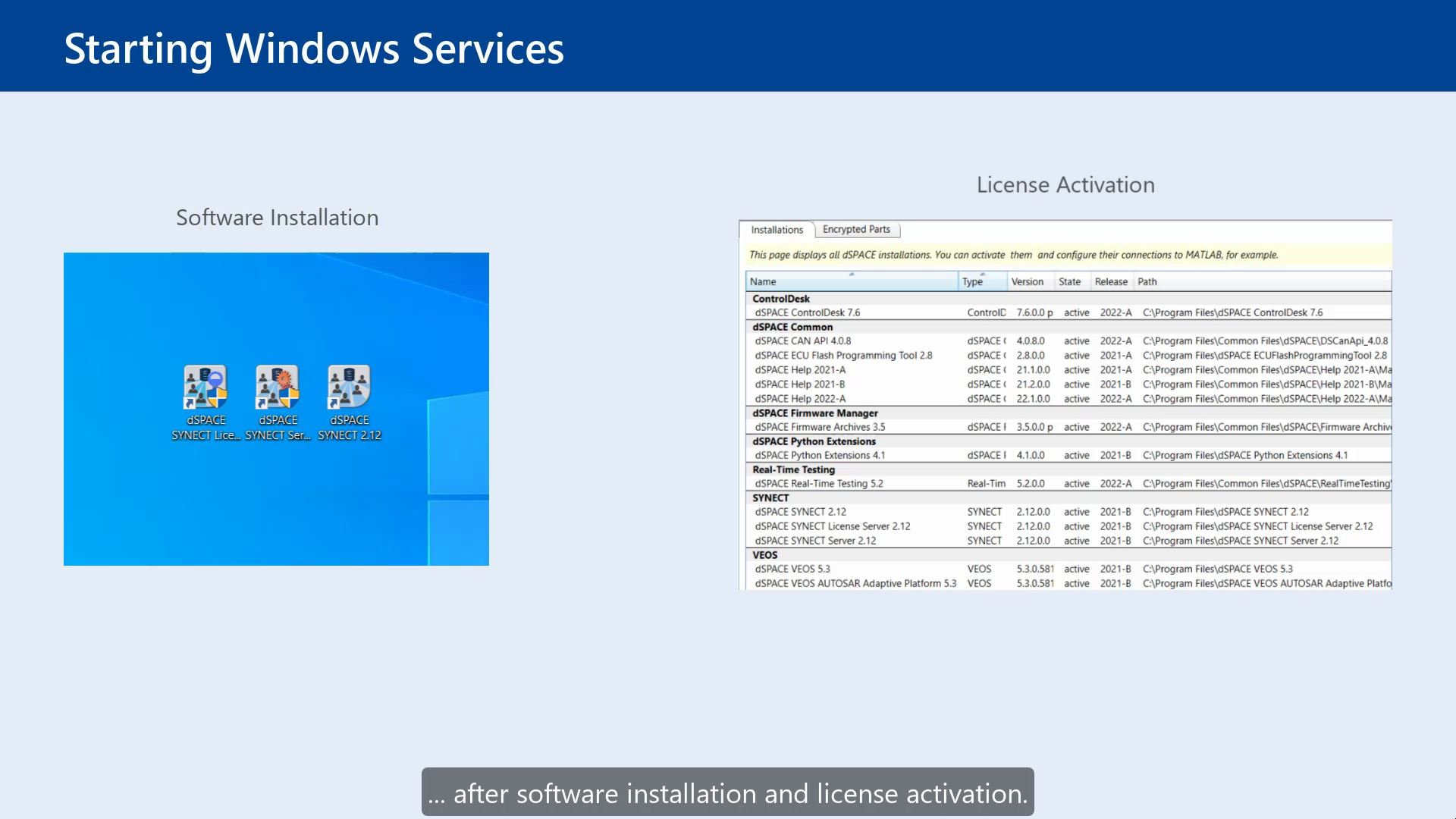Select the SYNECT group header
The image size is (1456, 819).
tap(1068, 498)
